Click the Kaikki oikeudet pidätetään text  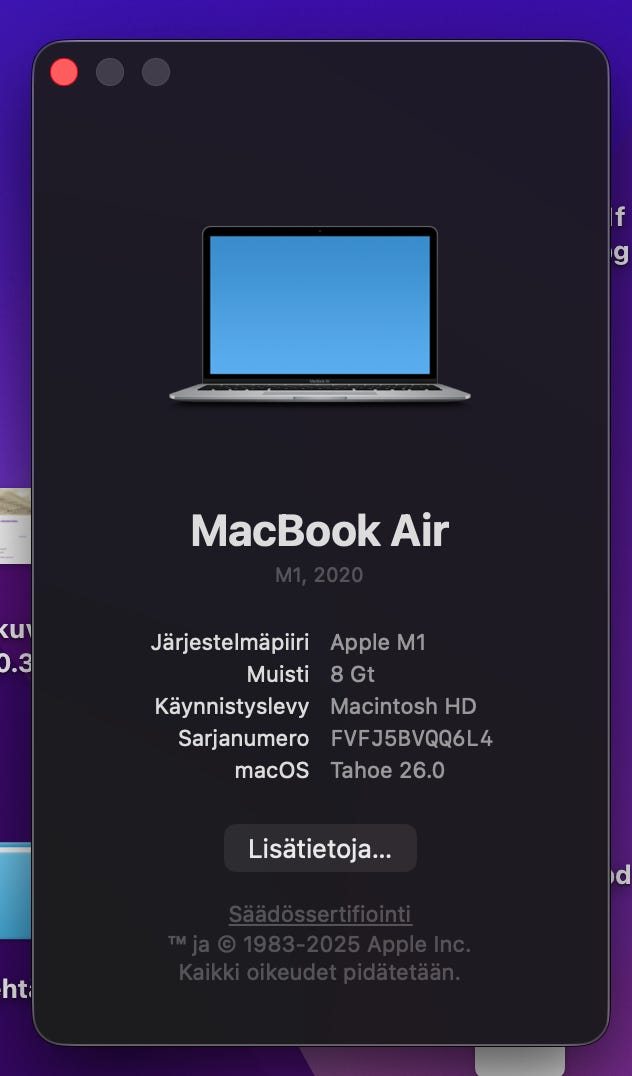click(x=319, y=972)
